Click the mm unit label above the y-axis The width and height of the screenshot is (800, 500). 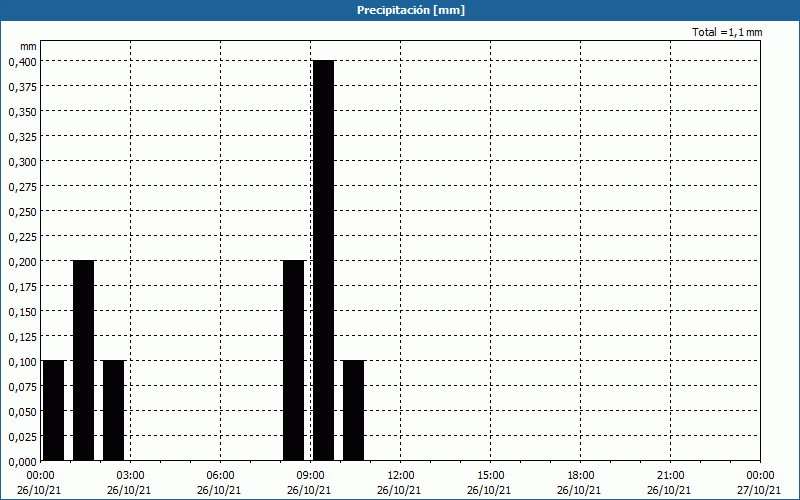tap(28, 46)
